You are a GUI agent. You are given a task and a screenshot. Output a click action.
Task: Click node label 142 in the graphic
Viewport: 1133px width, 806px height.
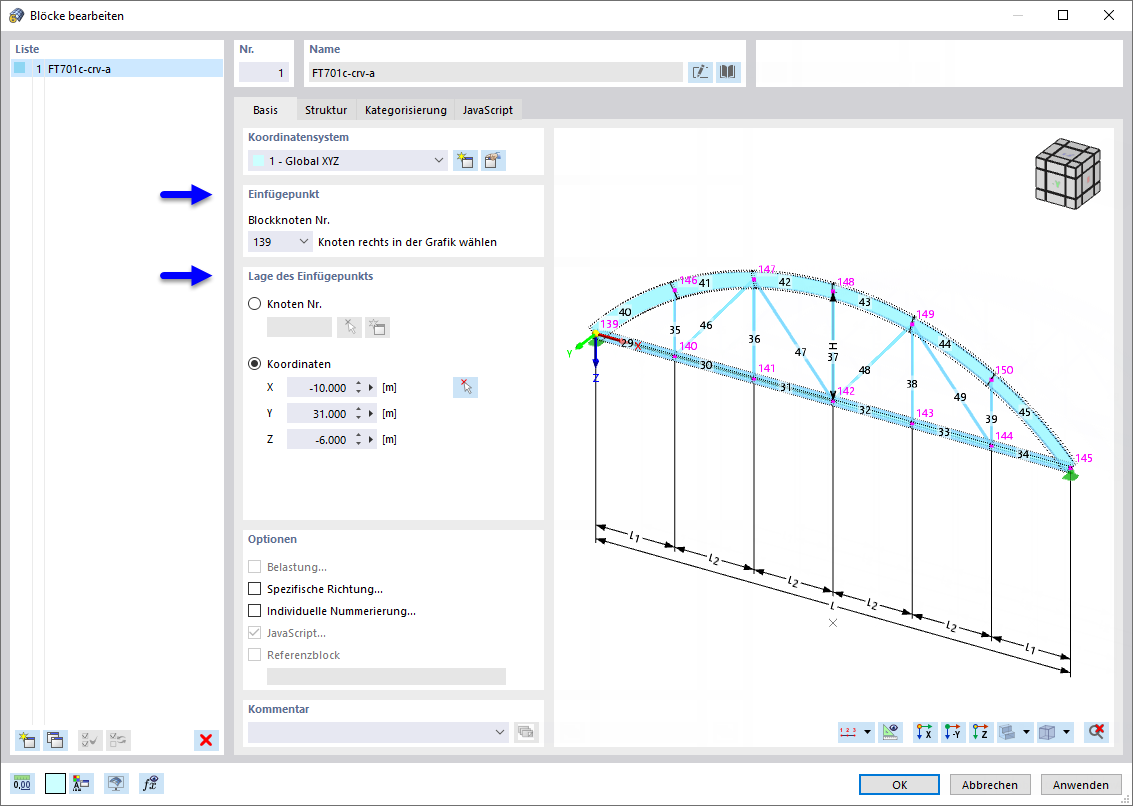click(x=846, y=391)
